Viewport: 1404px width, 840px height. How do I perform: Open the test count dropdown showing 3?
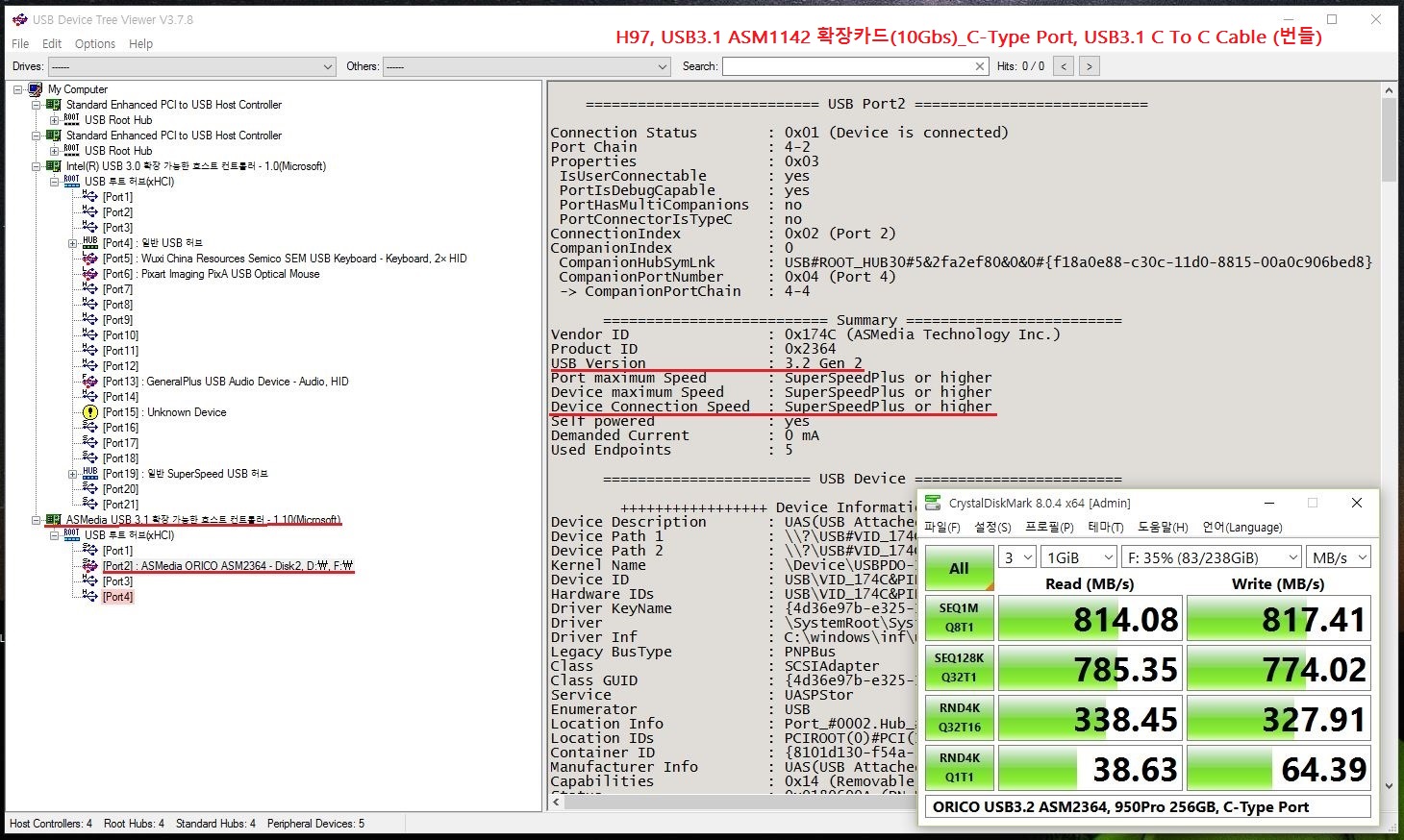tap(1017, 557)
